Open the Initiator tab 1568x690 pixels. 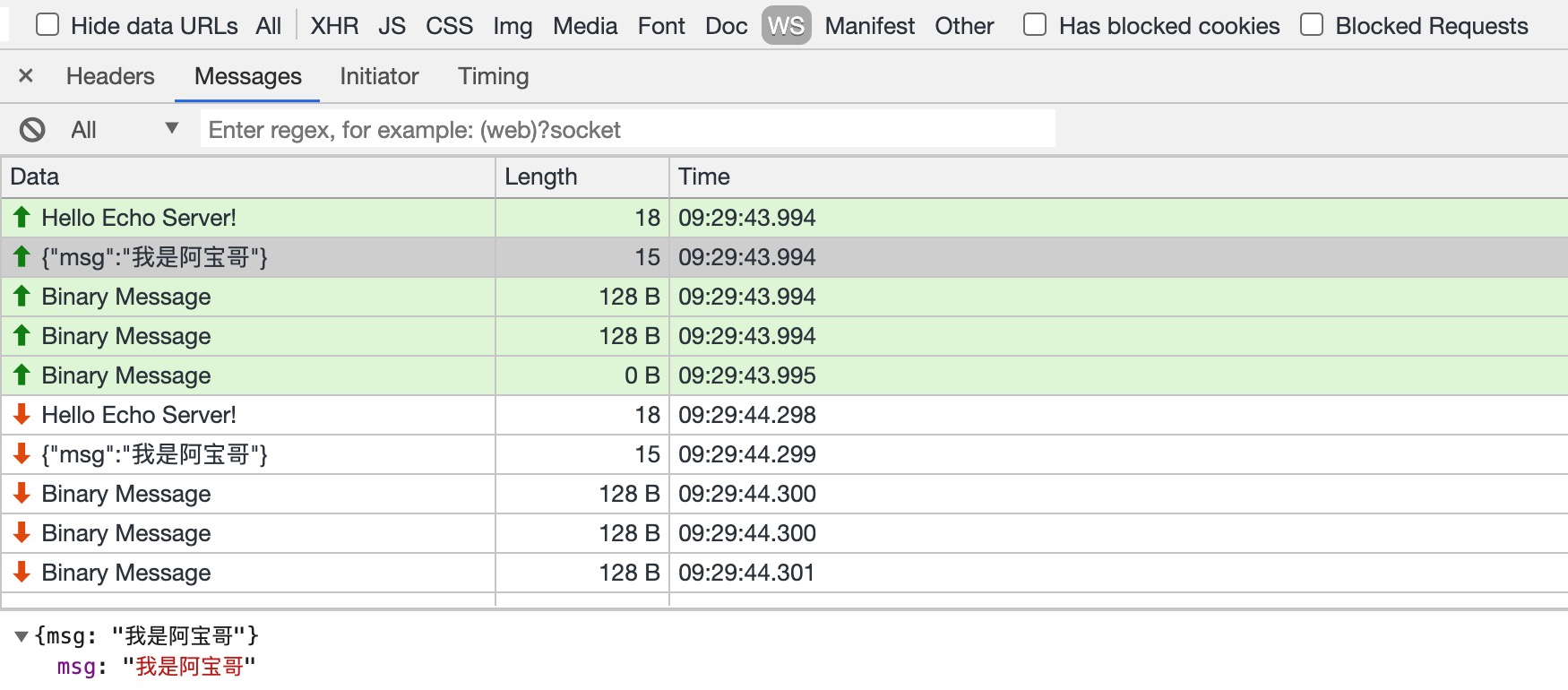click(379, 76)
